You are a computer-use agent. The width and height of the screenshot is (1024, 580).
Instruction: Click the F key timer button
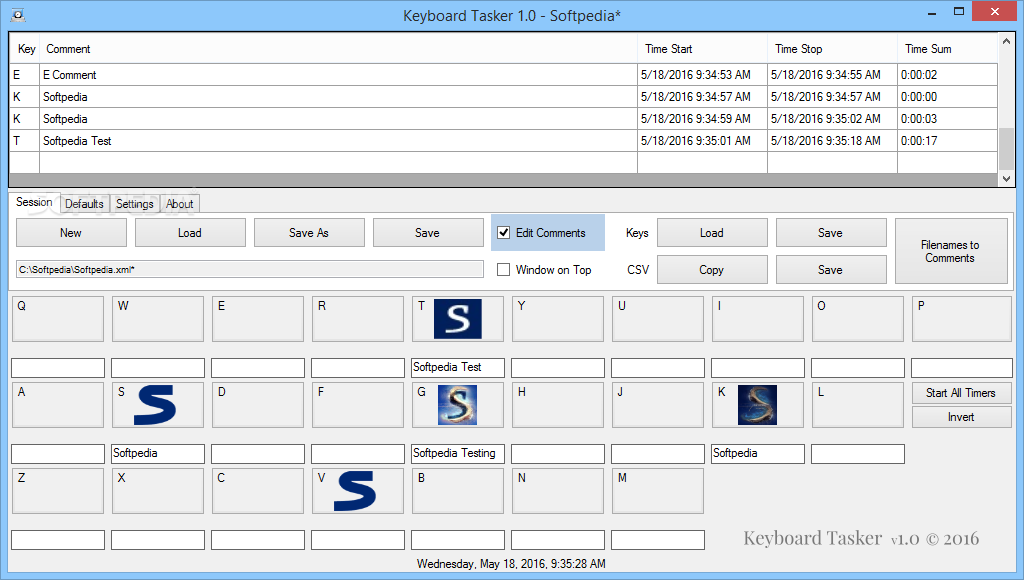pos(358,405)
